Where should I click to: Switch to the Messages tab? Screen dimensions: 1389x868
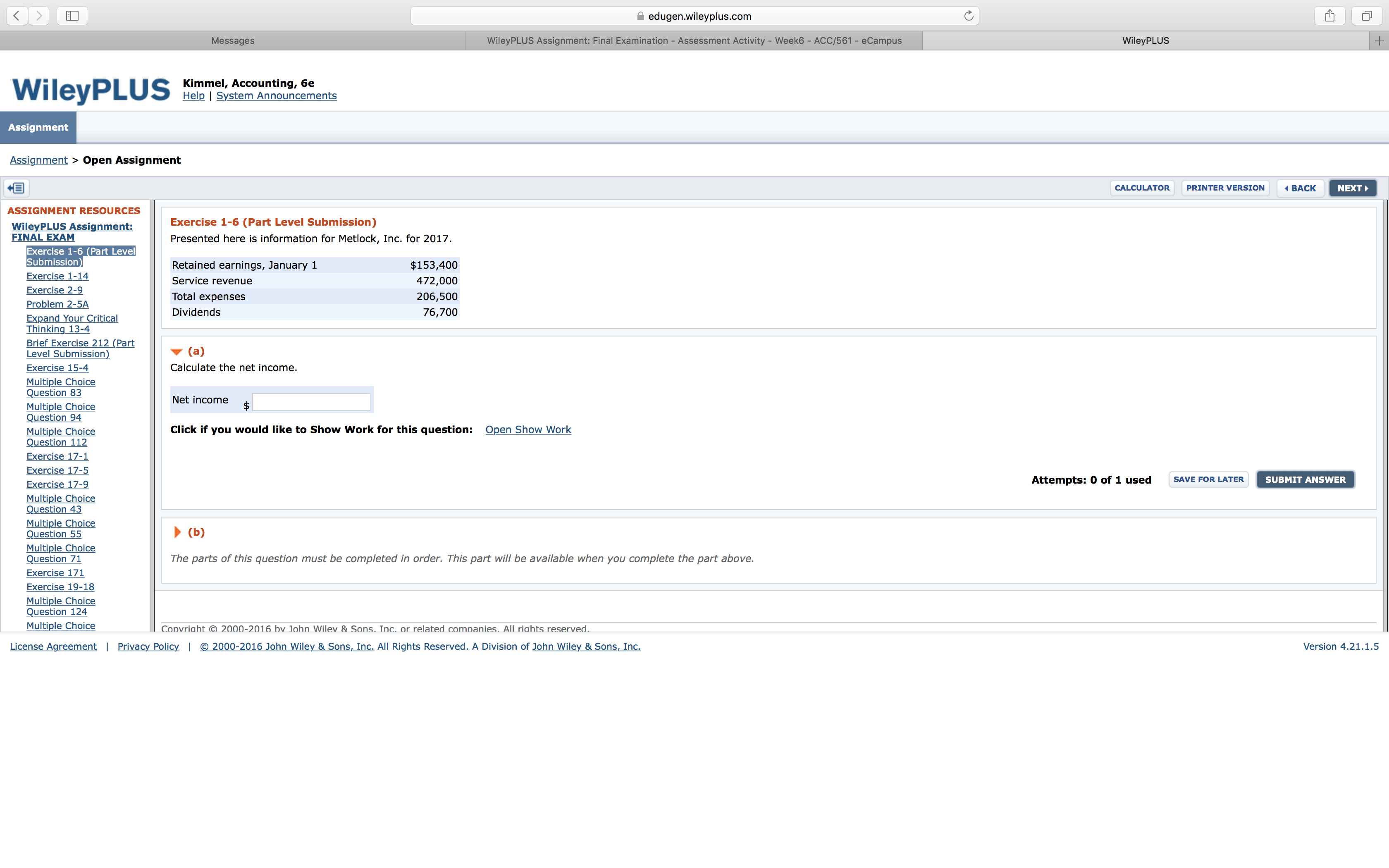coord(232,41)
